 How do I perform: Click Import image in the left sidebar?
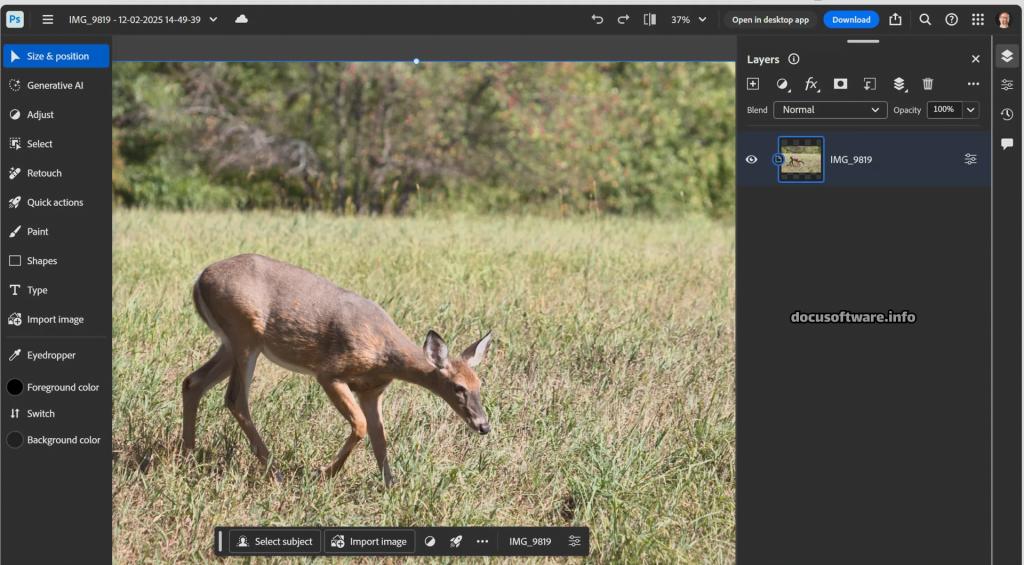[56, 319]
